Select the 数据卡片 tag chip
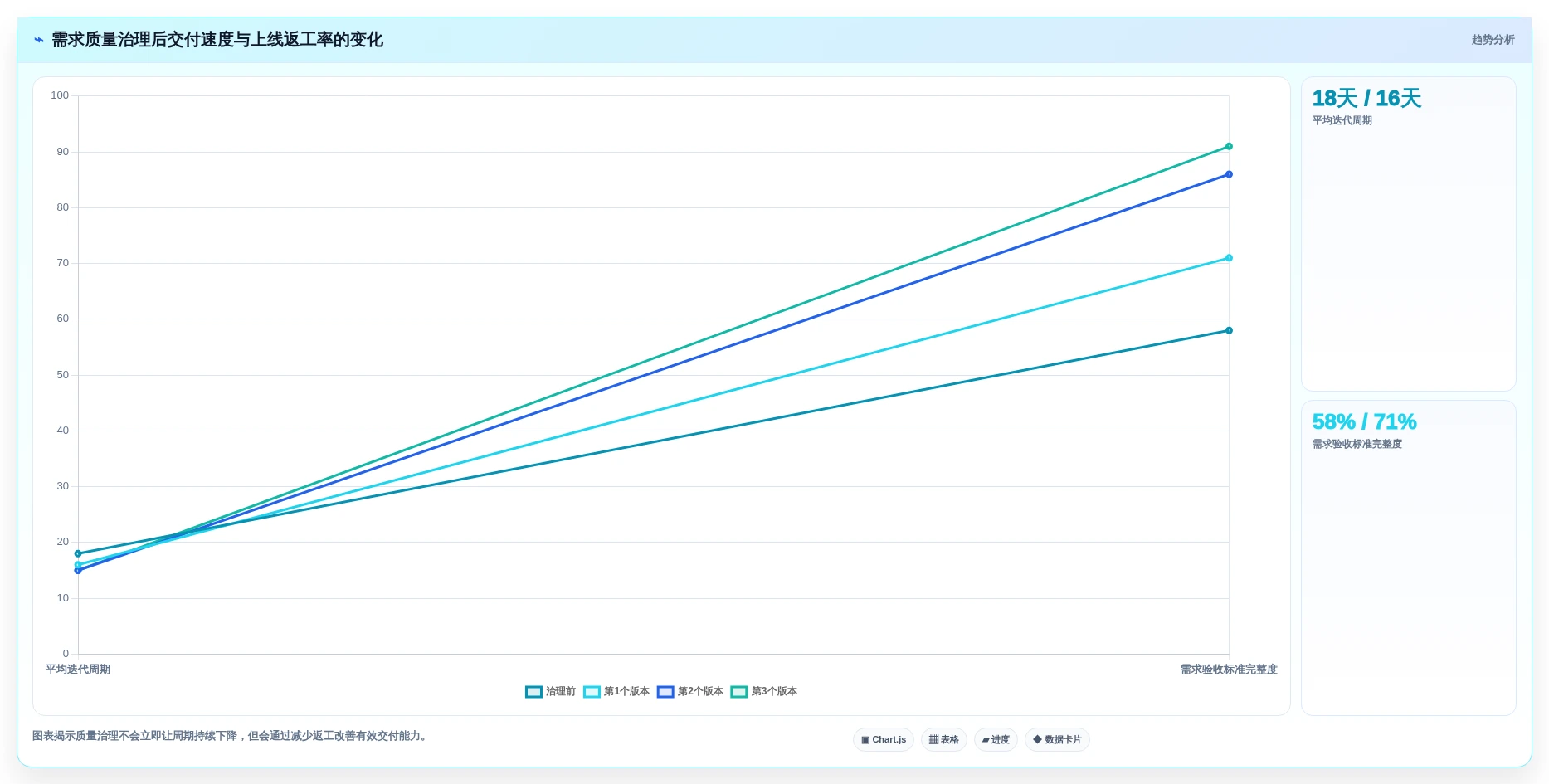 coord(1057,739)
